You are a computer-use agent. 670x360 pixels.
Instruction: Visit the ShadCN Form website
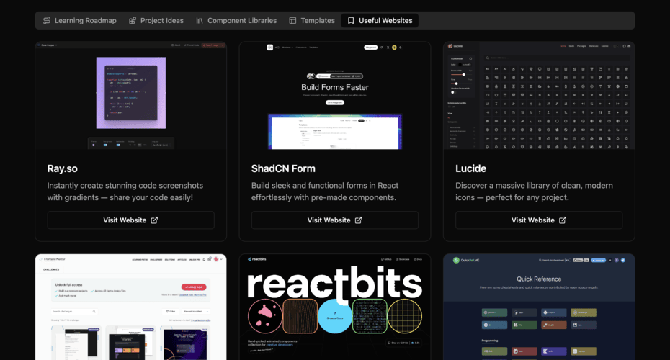335,220
